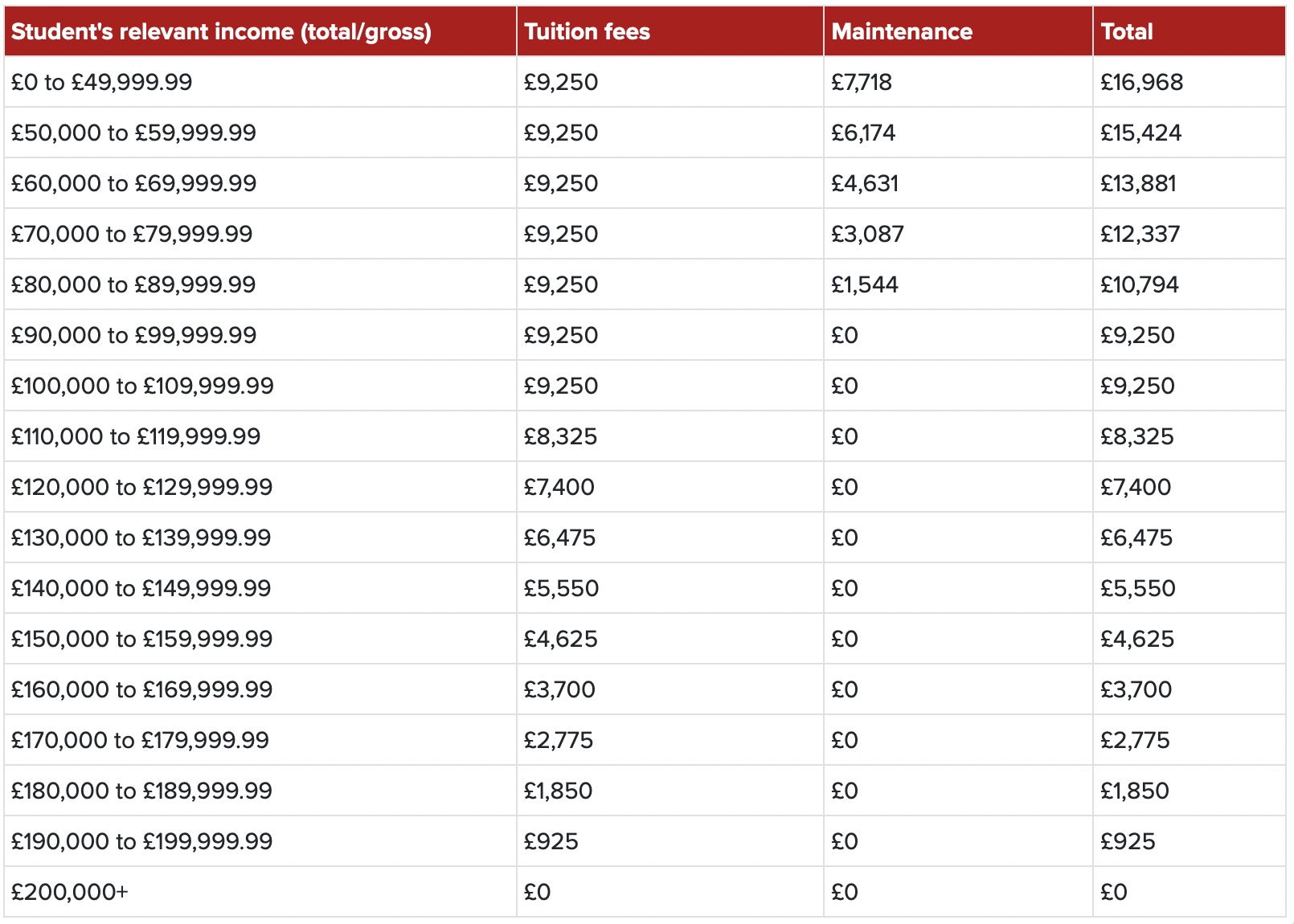The image size is (1294, 924).
Task: Click the £9,250 tuition cell in £80,000 row
Action: coord(670,284)
